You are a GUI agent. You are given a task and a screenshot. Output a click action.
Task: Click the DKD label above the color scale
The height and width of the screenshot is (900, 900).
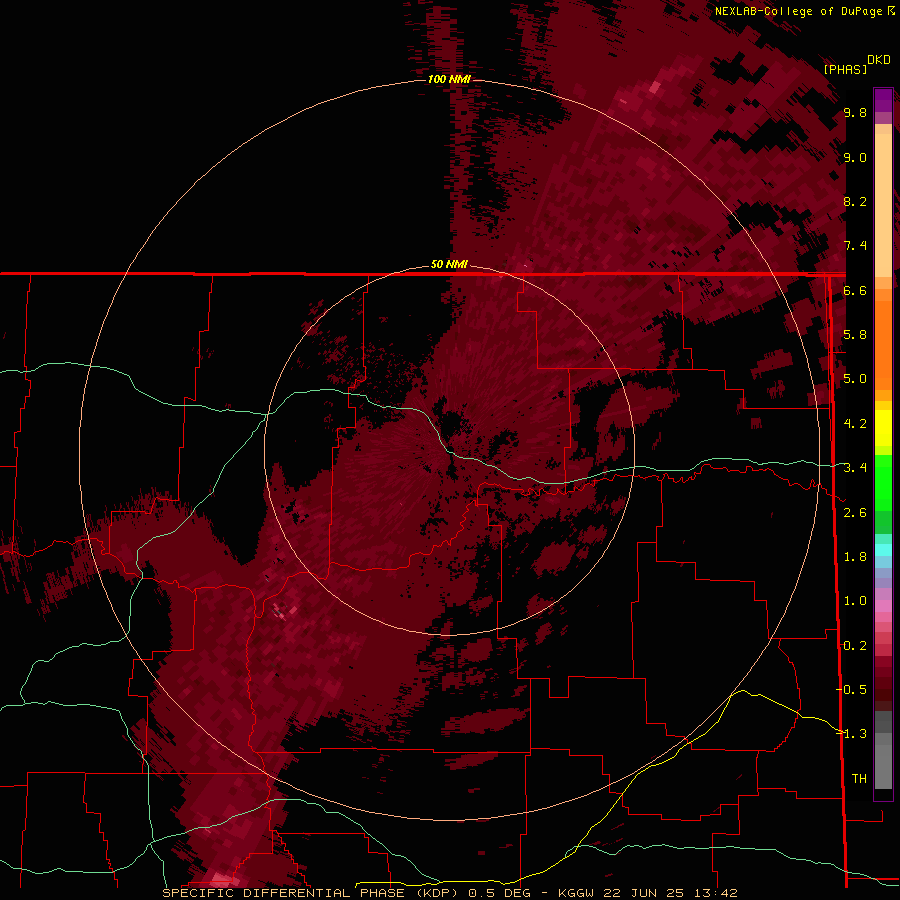879,60
